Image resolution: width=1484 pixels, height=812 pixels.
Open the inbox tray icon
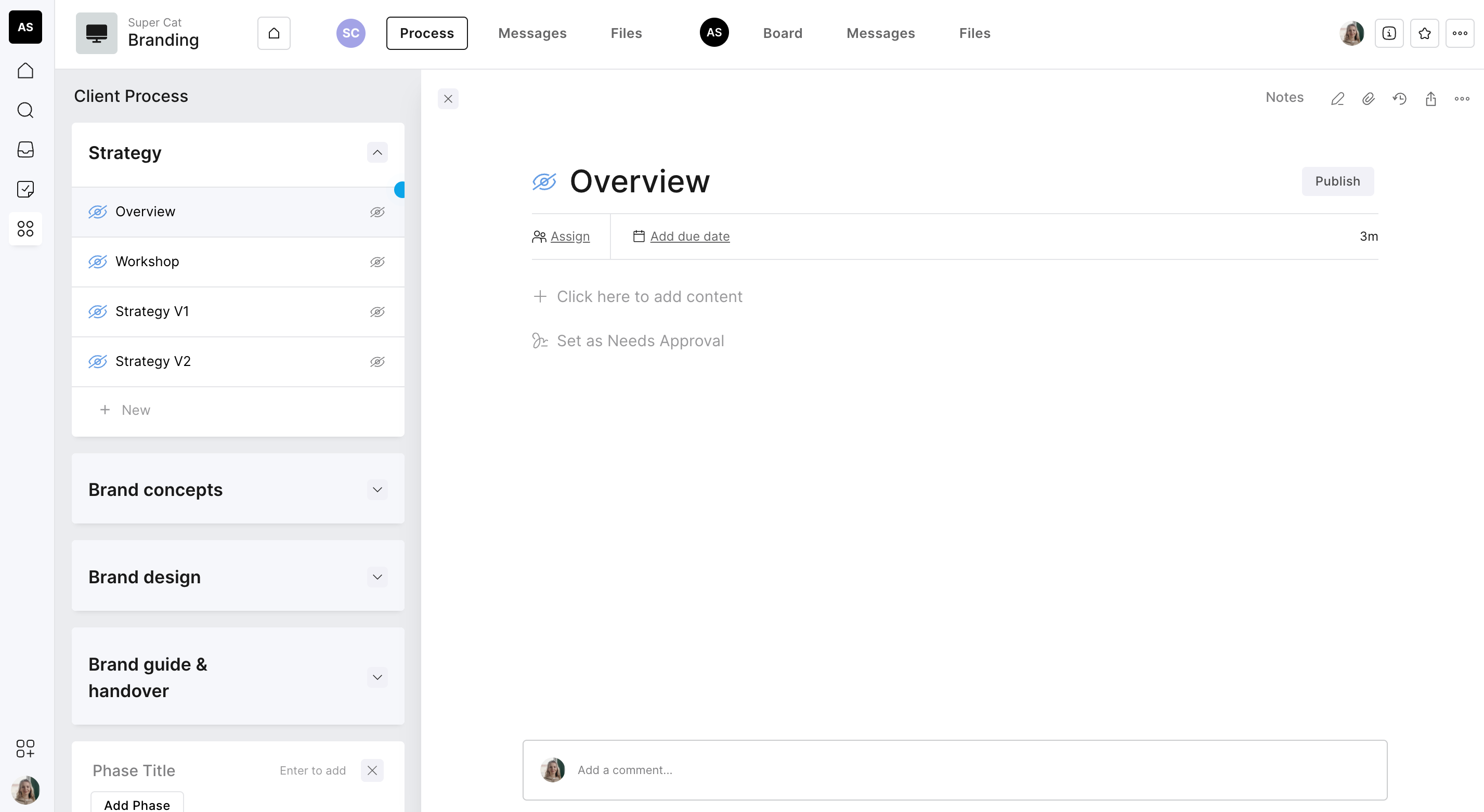(25, 150)
